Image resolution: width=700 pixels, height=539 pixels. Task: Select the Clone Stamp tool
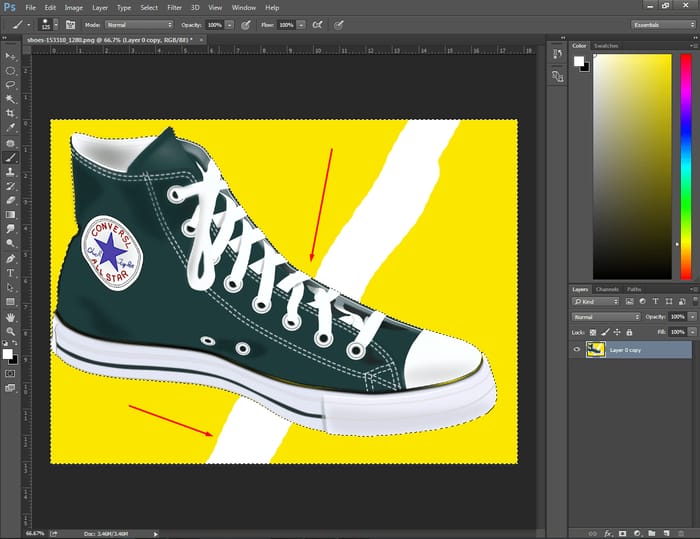pyautogui.click(x=10, y=172)
